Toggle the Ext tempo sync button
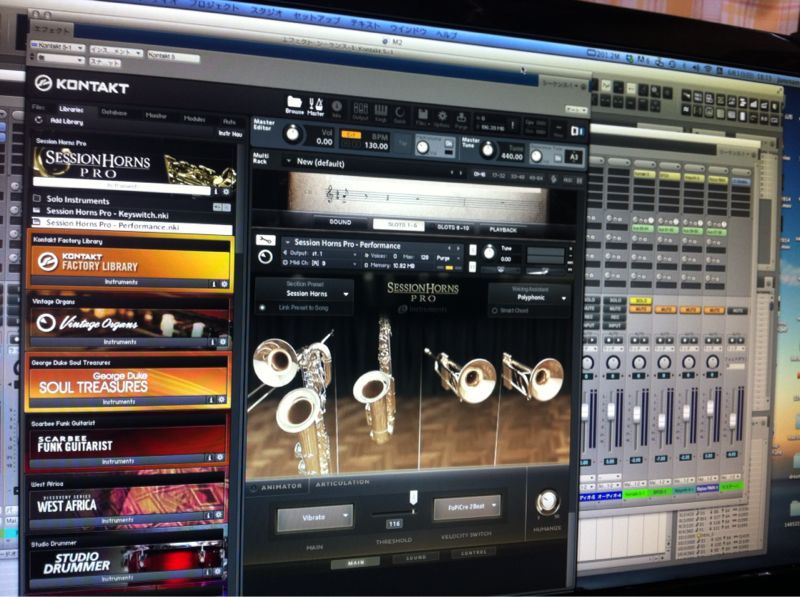Screen dimensions: 800x597 click(351, 135)
